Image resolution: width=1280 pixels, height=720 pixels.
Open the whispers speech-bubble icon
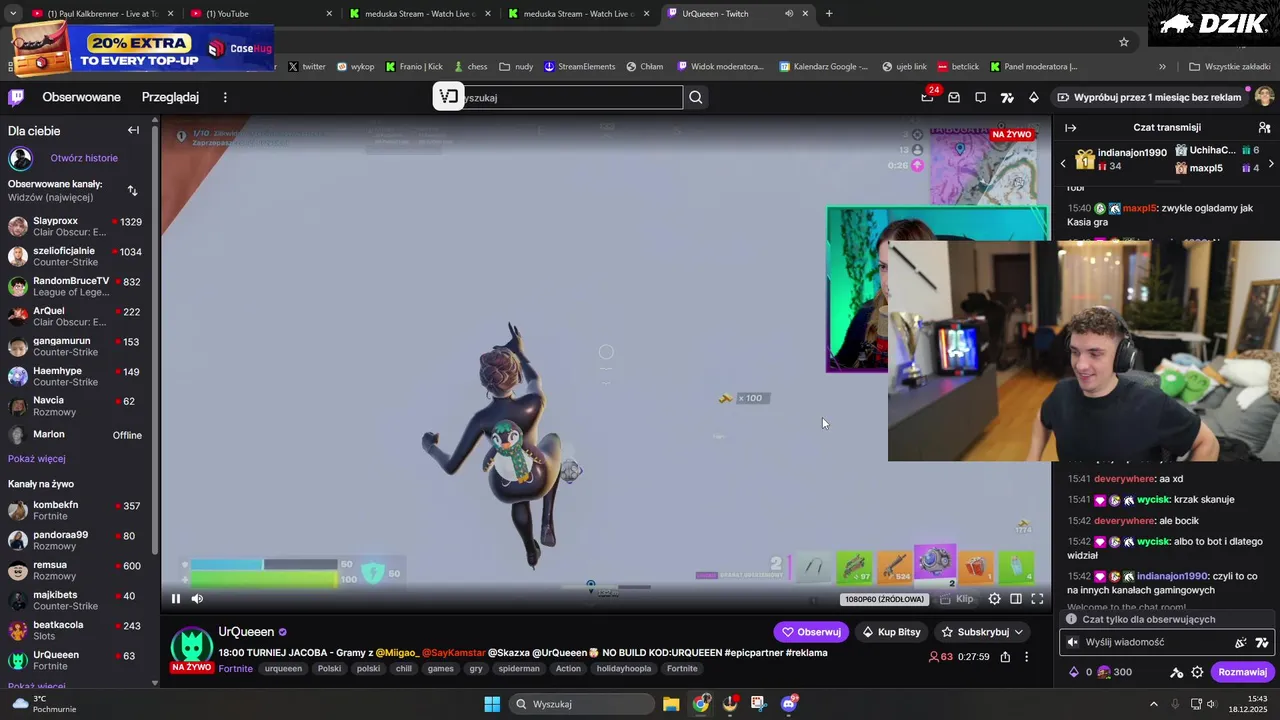pyautogui.click(x=981, y=97)
